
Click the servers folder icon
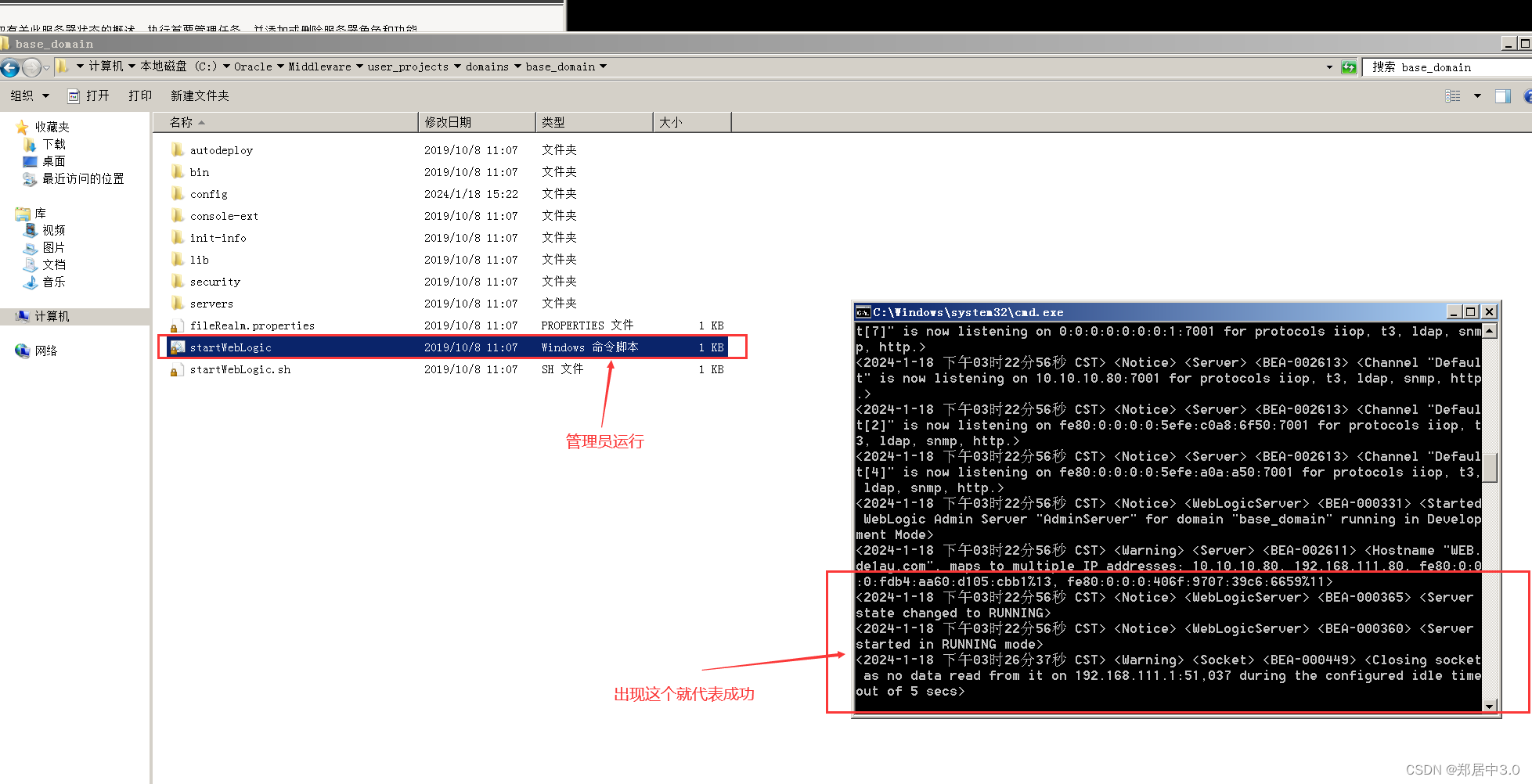(178, 303)
